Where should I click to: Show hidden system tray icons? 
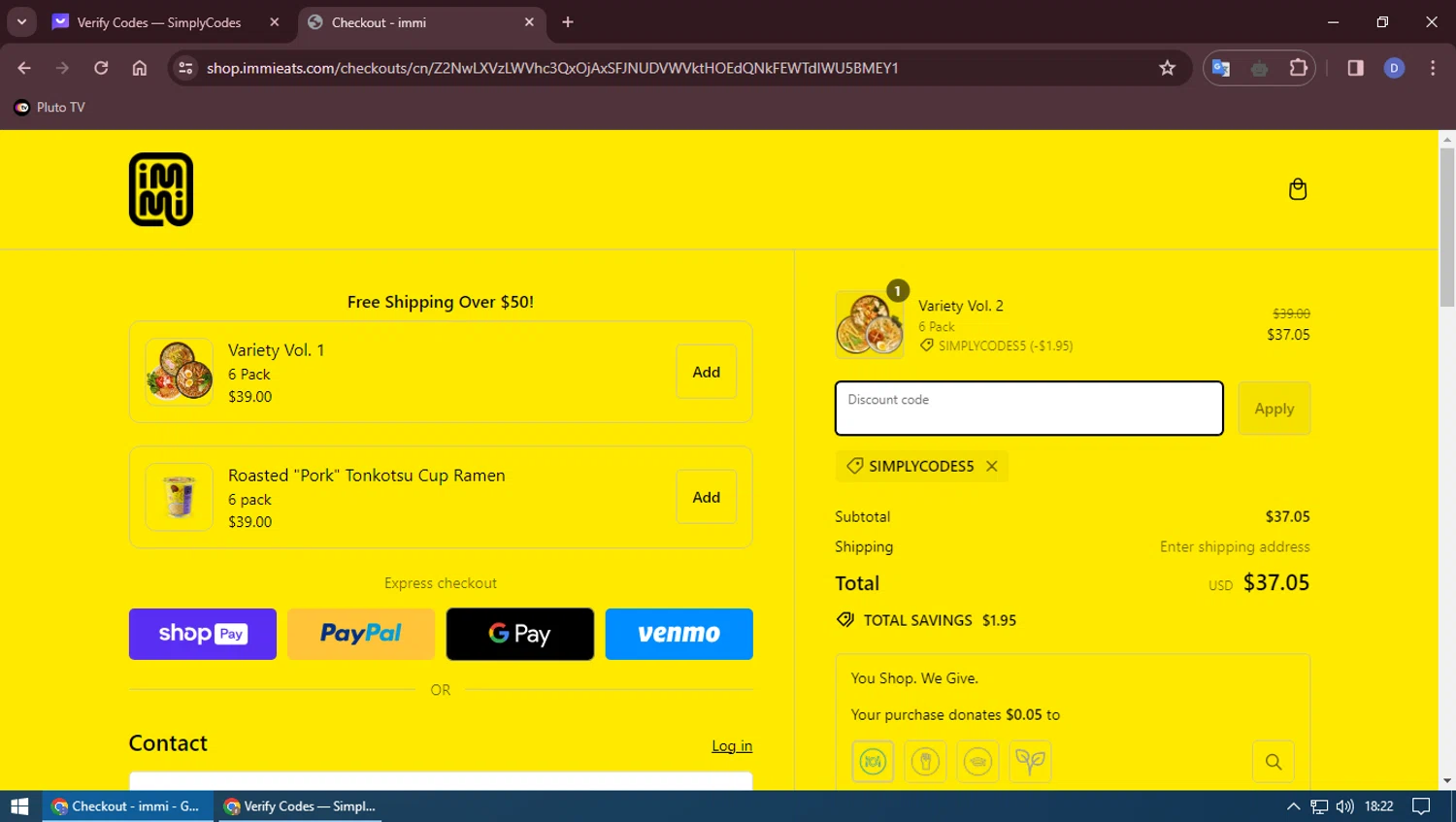coord(1293,806)
